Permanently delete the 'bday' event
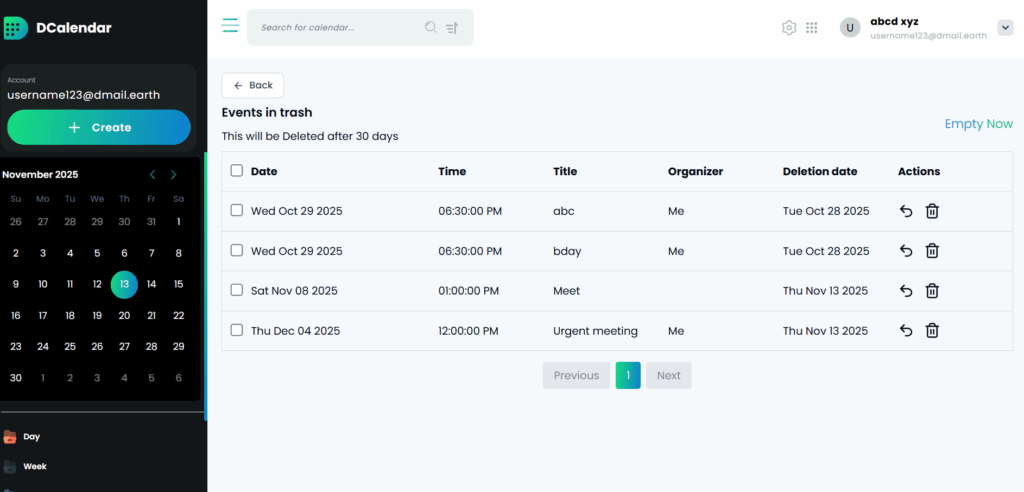Image resolution: width=1024 pixels, height=492 pixels. pos(932,251)
